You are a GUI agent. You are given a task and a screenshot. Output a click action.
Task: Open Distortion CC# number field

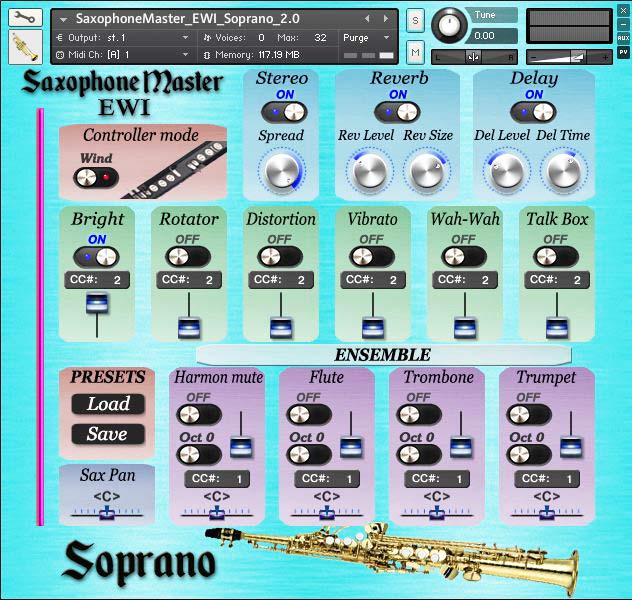pyautogui.click(x=281, y=280)
